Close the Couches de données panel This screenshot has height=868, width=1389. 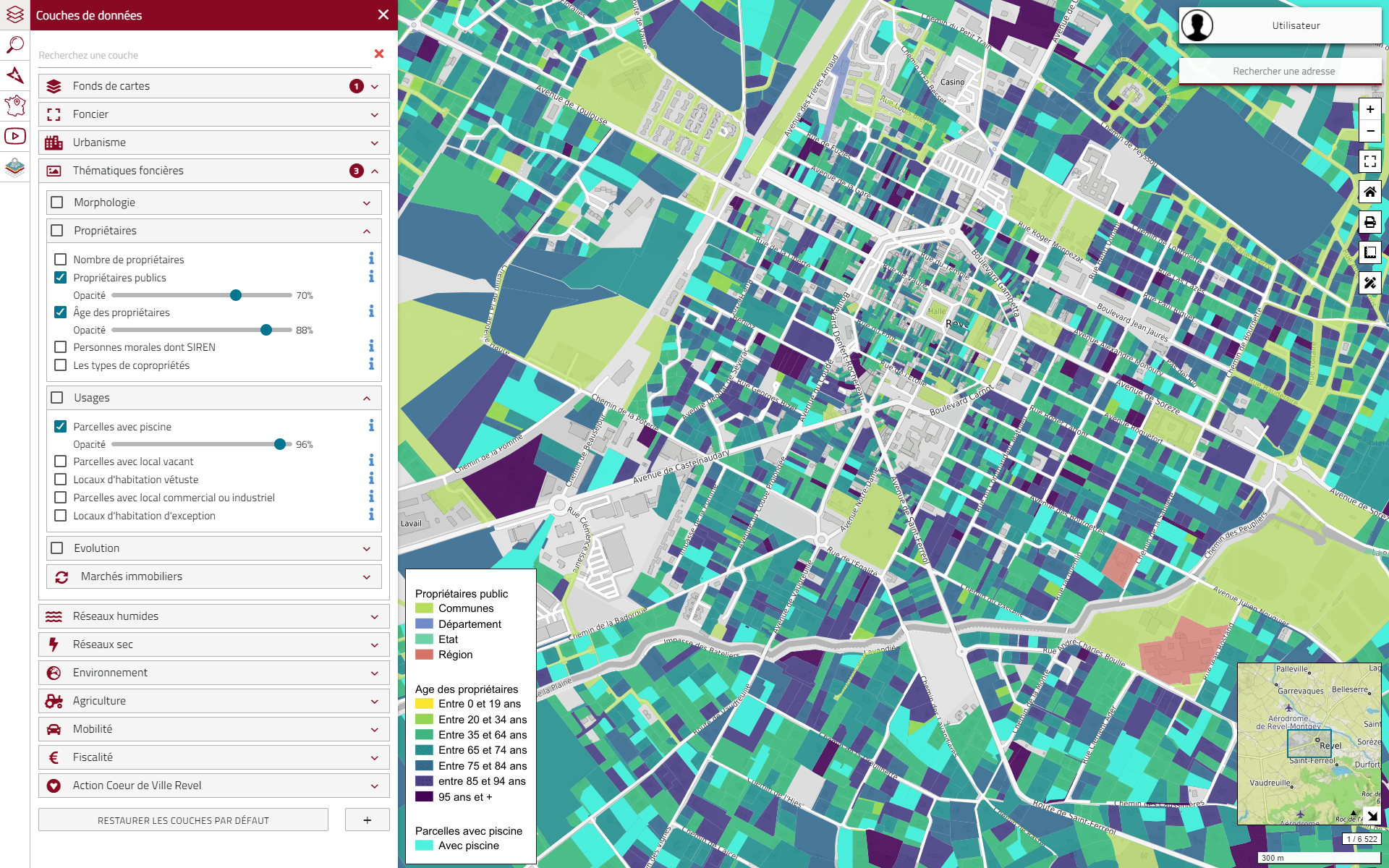click(x=383, y=14)
